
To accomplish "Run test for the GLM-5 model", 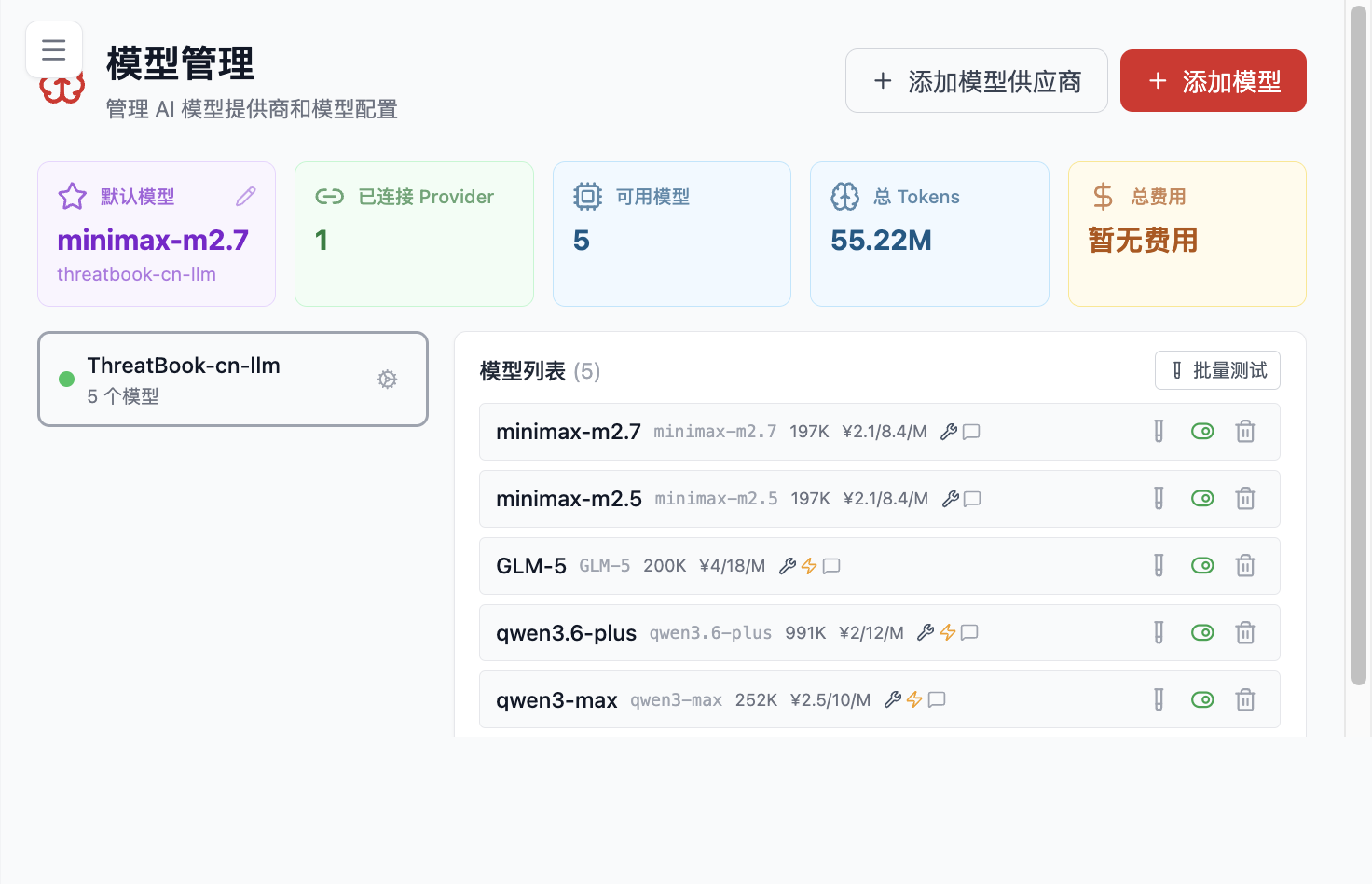I will [x=1159, y=565].
